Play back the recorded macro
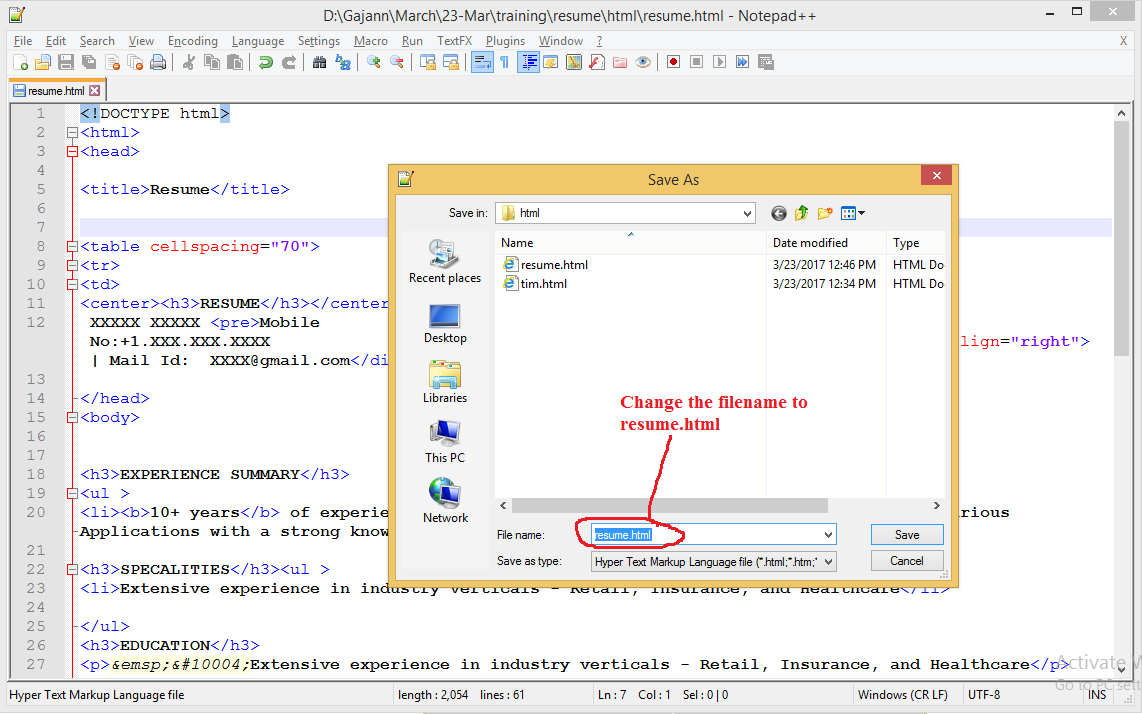This screenshot has width=1142, height=714. 720,63
